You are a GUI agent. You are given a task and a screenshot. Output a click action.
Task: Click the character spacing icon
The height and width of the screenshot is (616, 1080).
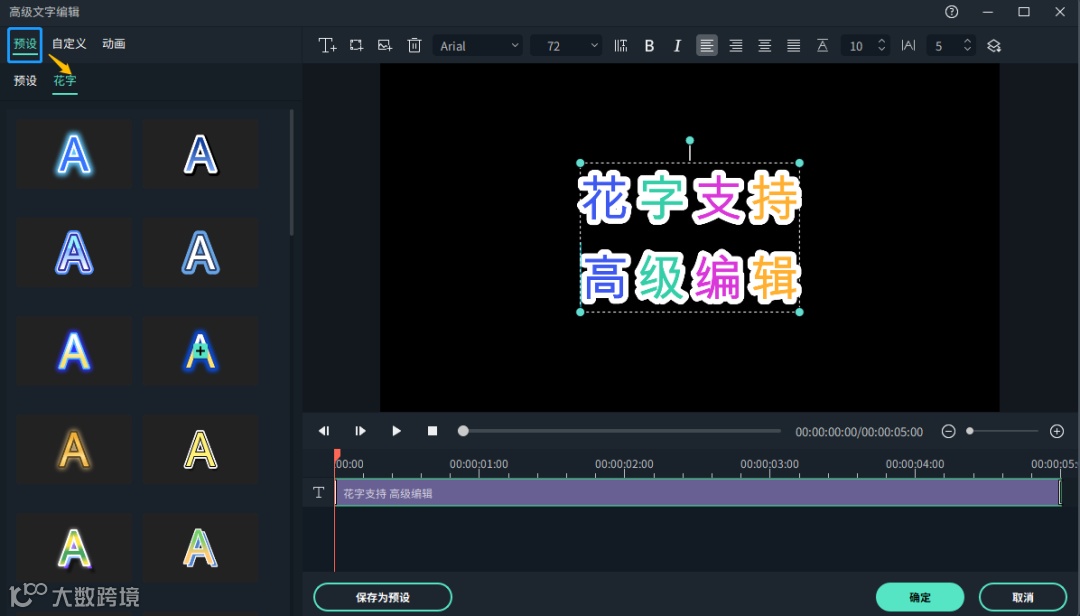[x=908, y=45]
